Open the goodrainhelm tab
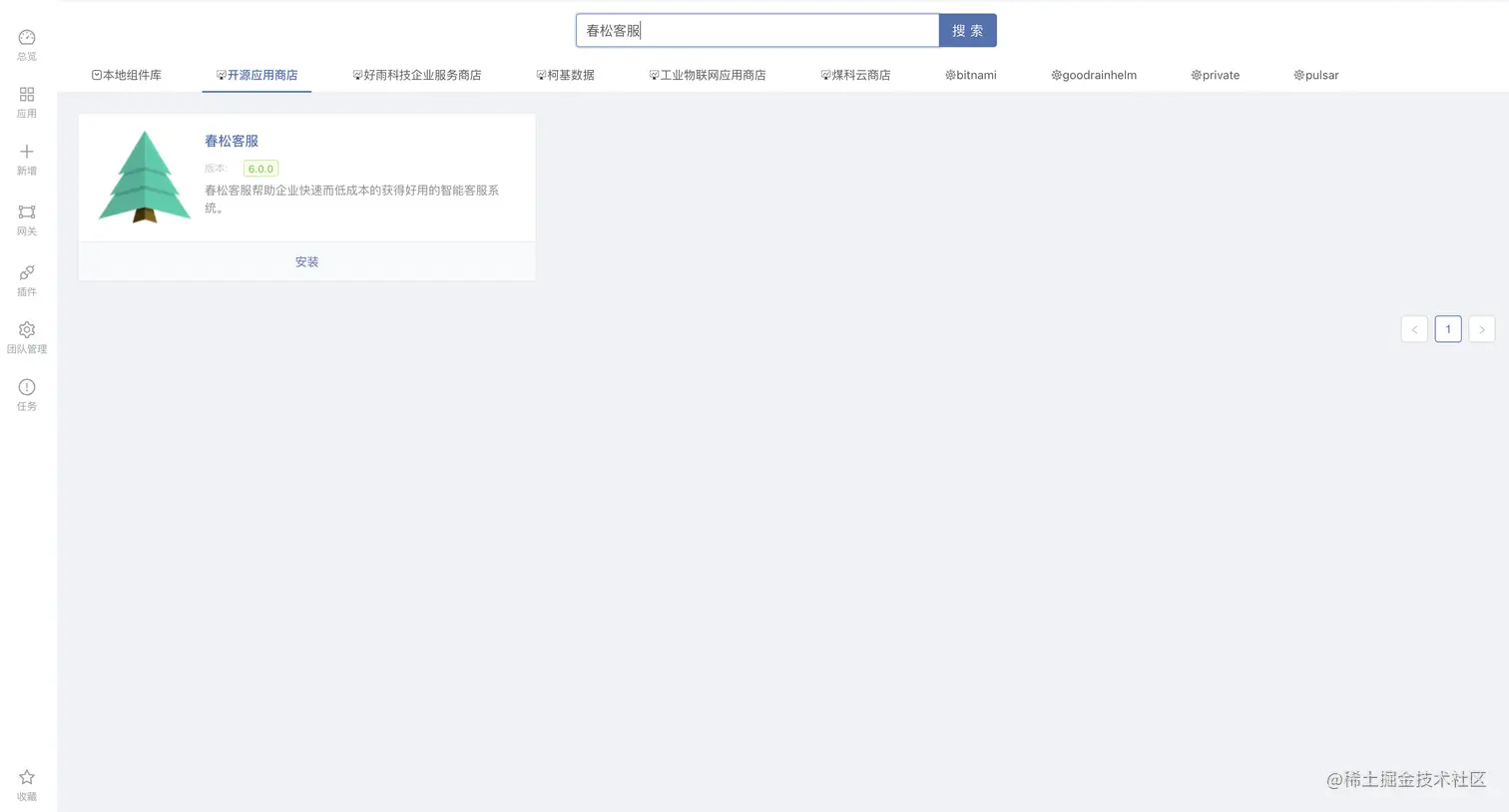The image size is (1509, 812). [x=1094, y=75]
